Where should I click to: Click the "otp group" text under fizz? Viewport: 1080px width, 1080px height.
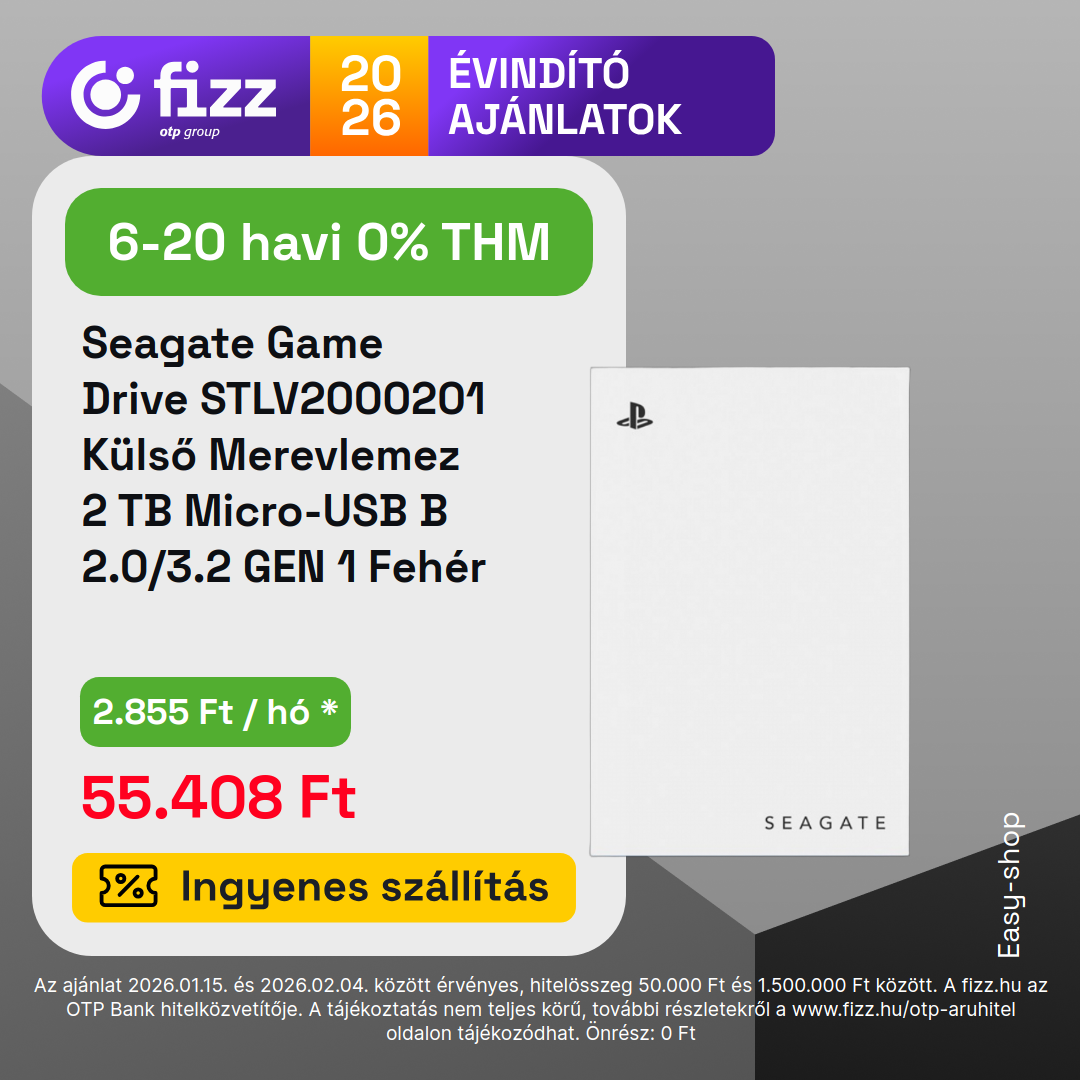(x=189, y=132)
